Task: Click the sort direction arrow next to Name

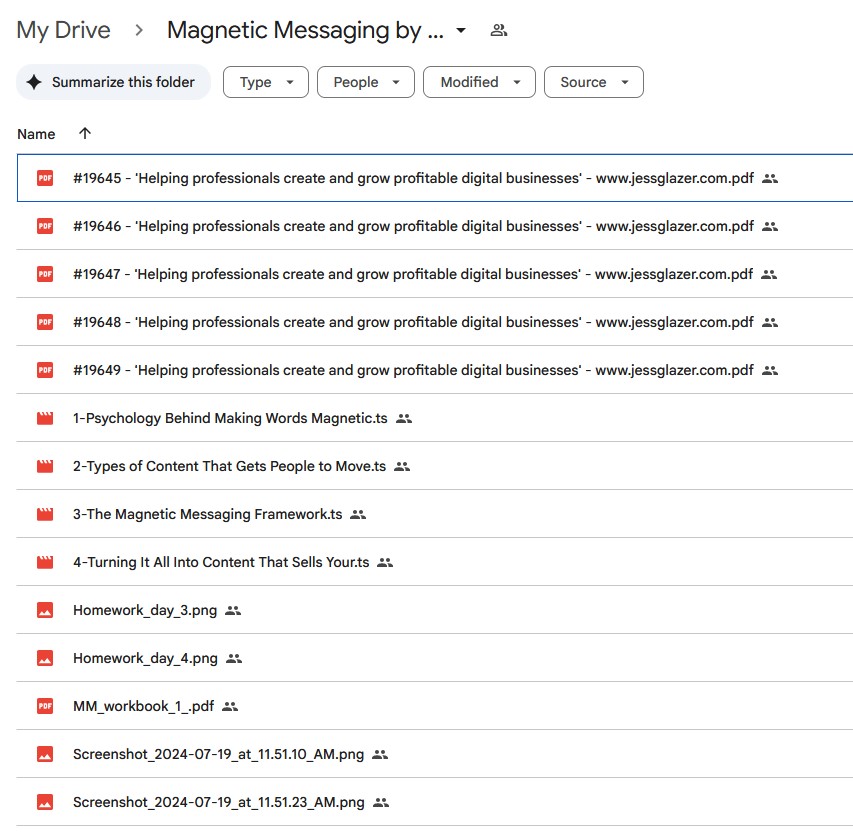Action: pos(85,133)
